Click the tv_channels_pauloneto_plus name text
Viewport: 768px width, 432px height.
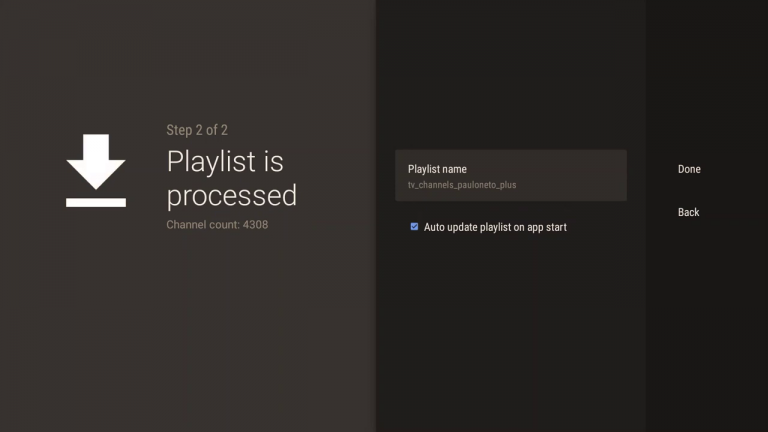pos(462,185)
